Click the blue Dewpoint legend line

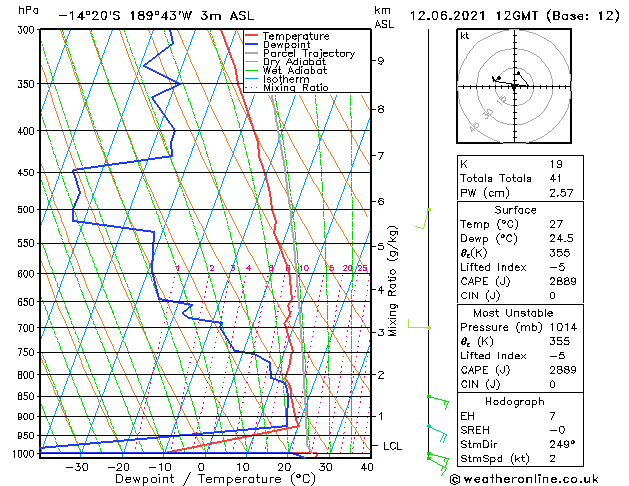click(x=251, y=45)
